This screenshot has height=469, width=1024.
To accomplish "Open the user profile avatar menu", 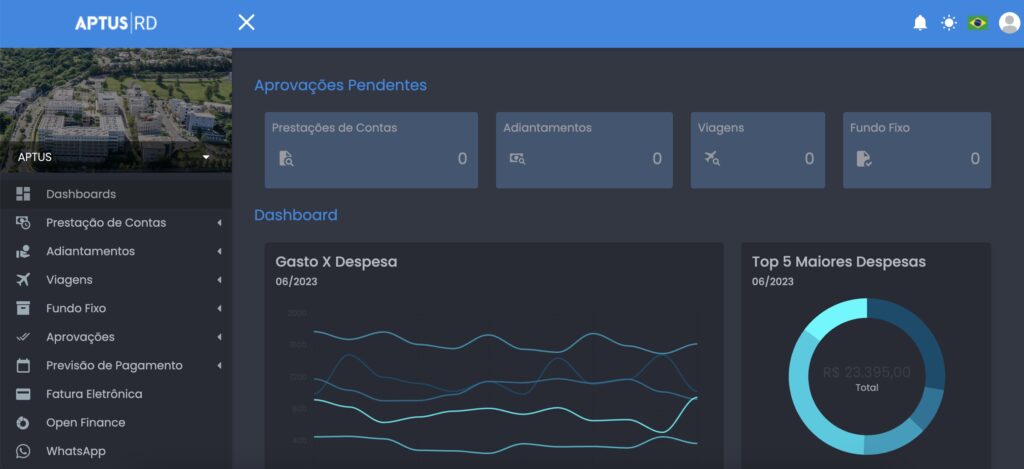I will click(x=1008, y=23).
